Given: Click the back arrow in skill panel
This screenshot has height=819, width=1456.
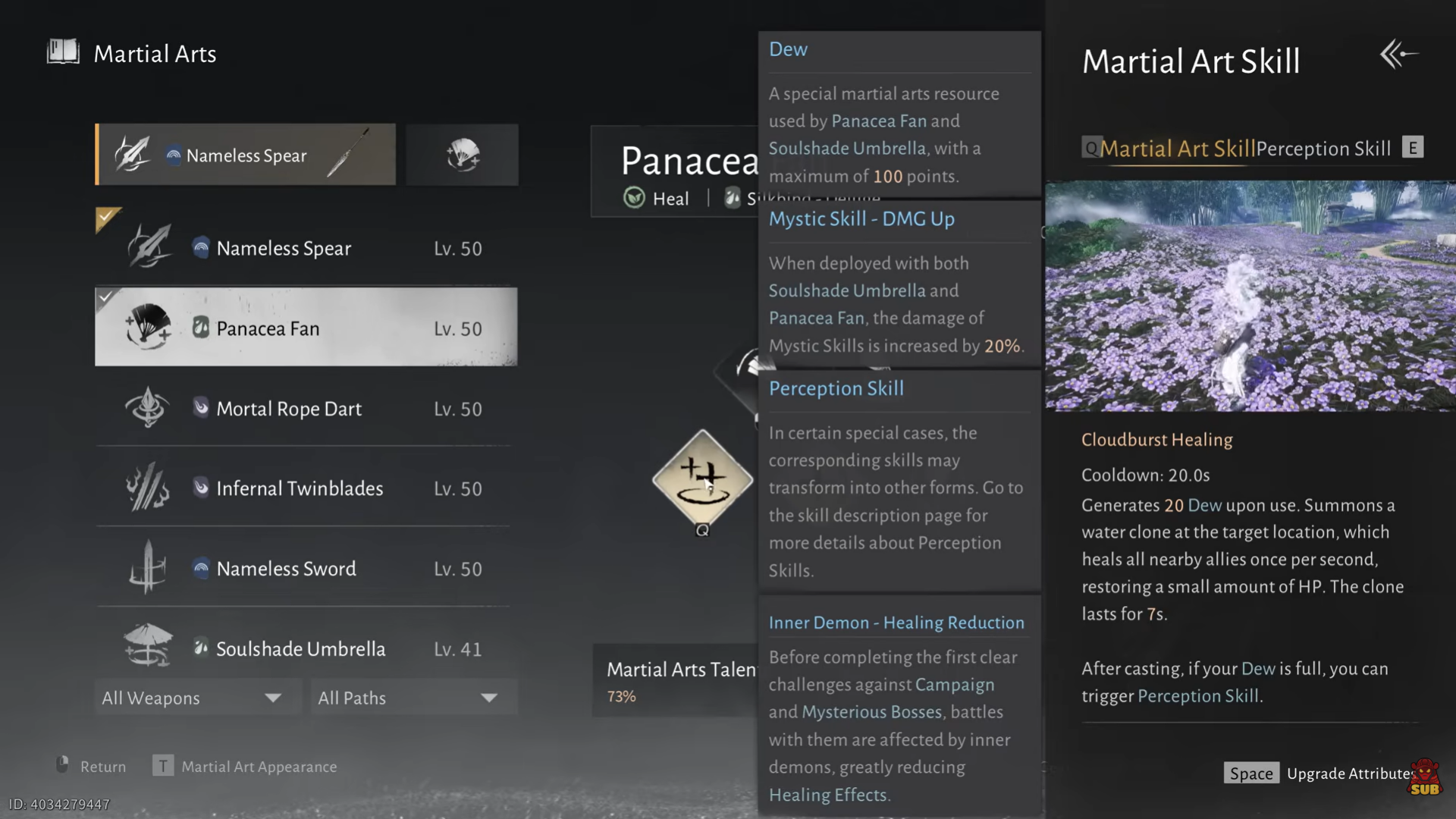Looking at the screenshot, I should (x=1398, y=55).
